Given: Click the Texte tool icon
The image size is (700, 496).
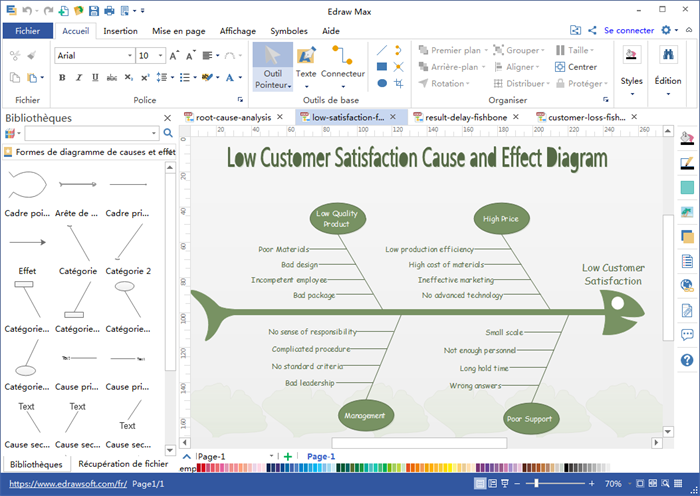Looking at the screenshot, I should click(306, 55).
